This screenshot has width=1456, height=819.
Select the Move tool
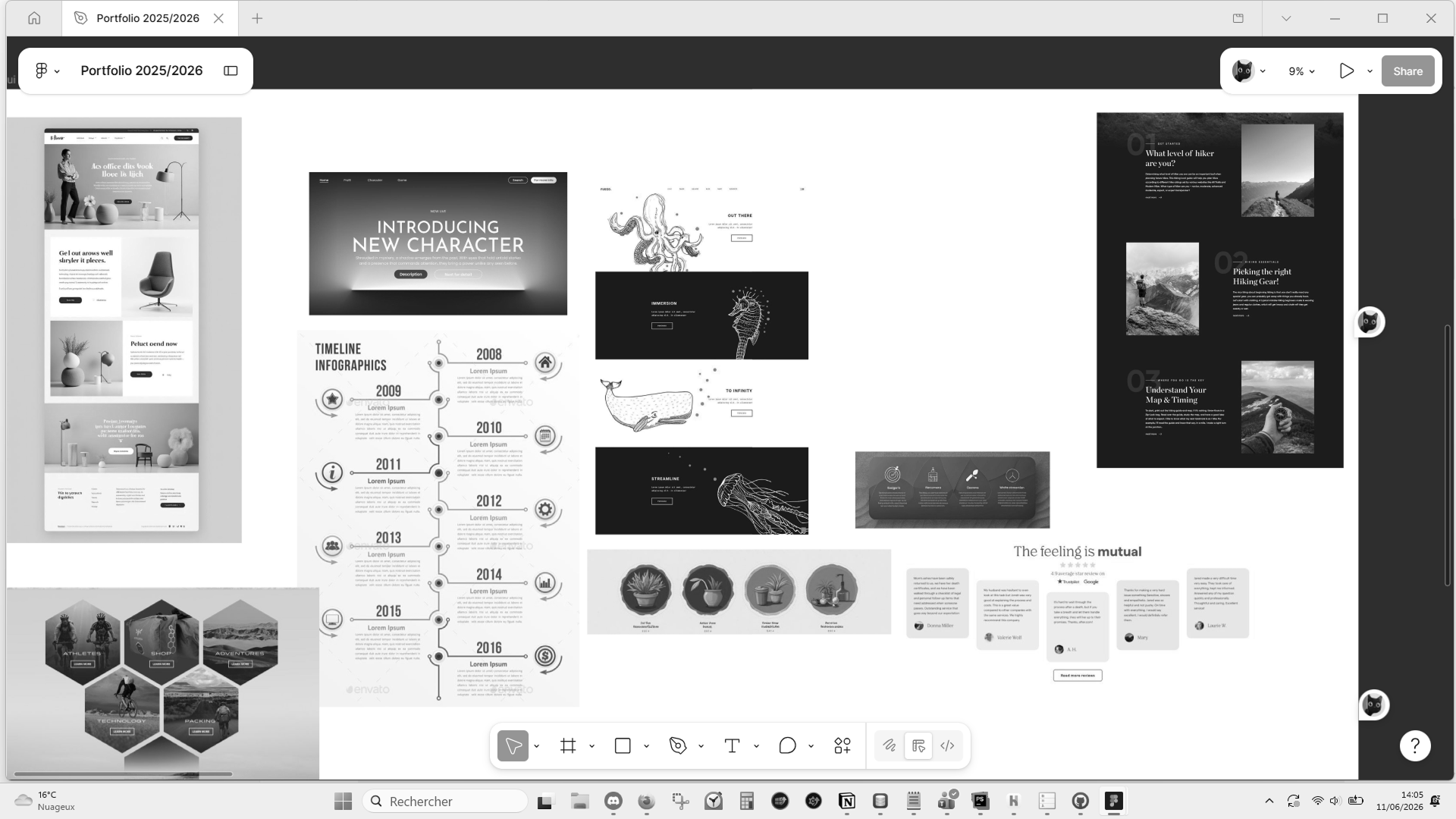513,746
